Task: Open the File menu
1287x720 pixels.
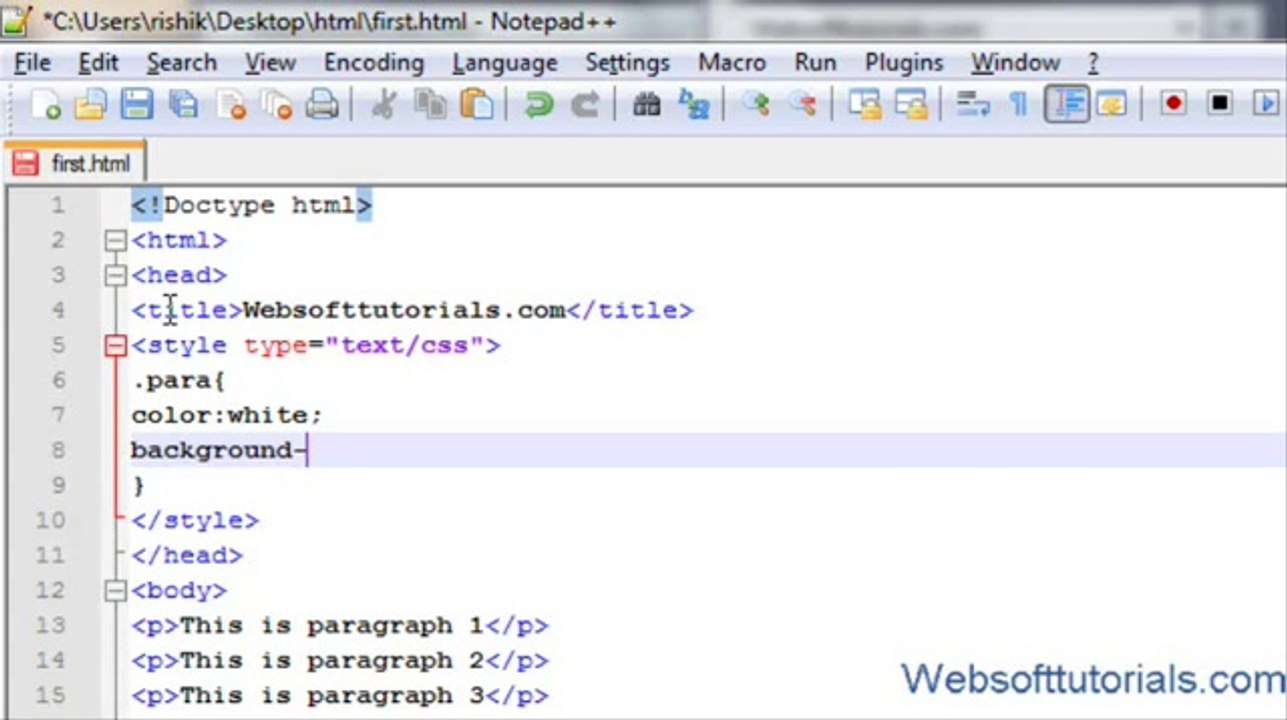Action: tap(32, 63)
